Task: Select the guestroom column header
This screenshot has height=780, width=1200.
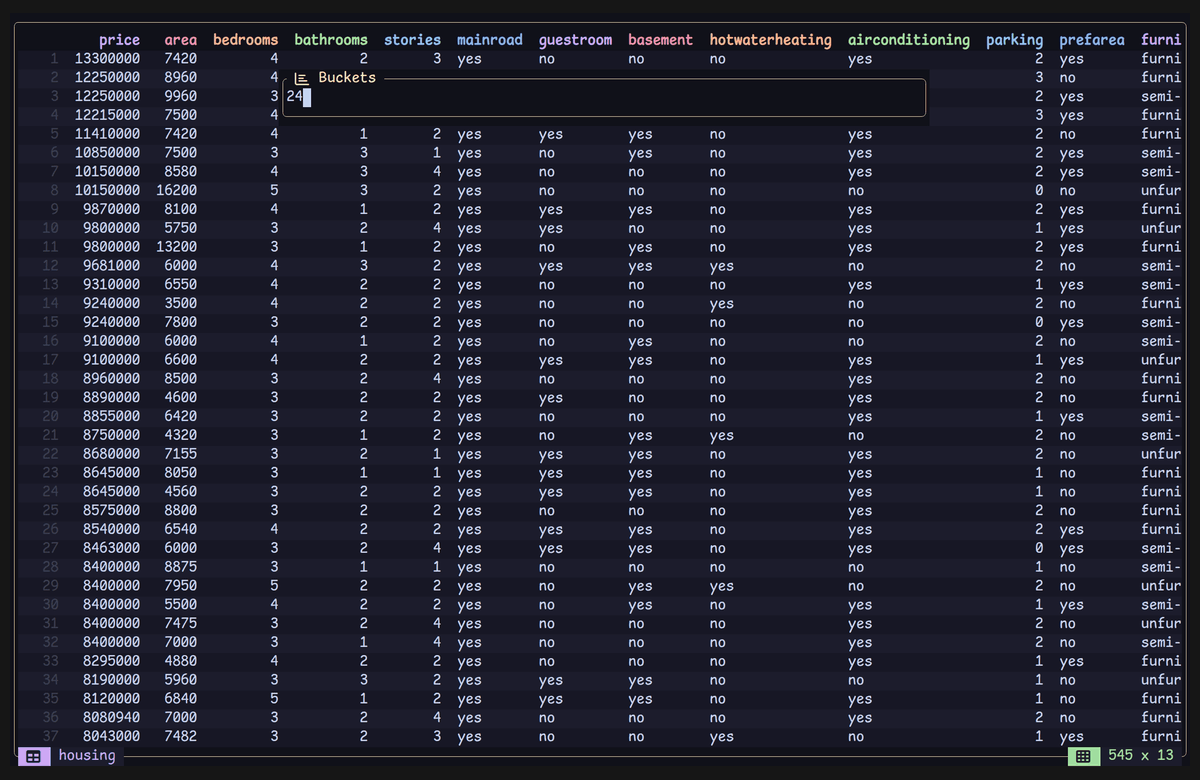Action: (575, 40)
